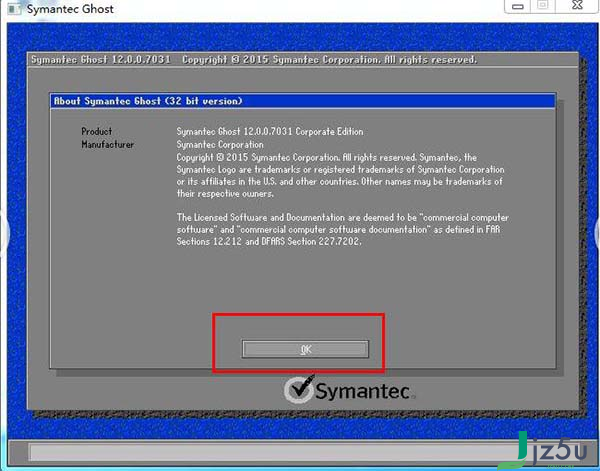Minimize the Symantec Ghost window
This screenshot has width=600, height=471.
(518, 7)
